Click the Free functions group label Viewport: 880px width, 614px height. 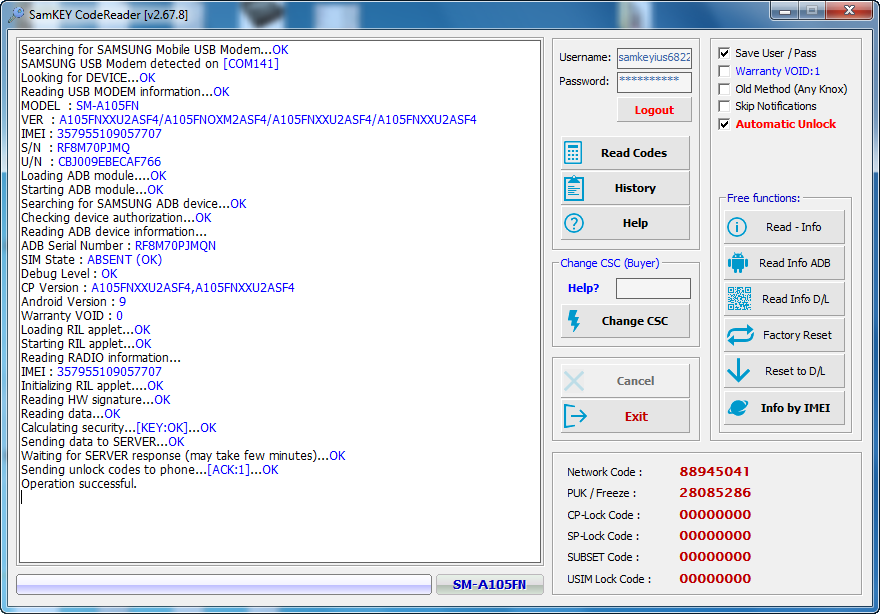point(763,198)
